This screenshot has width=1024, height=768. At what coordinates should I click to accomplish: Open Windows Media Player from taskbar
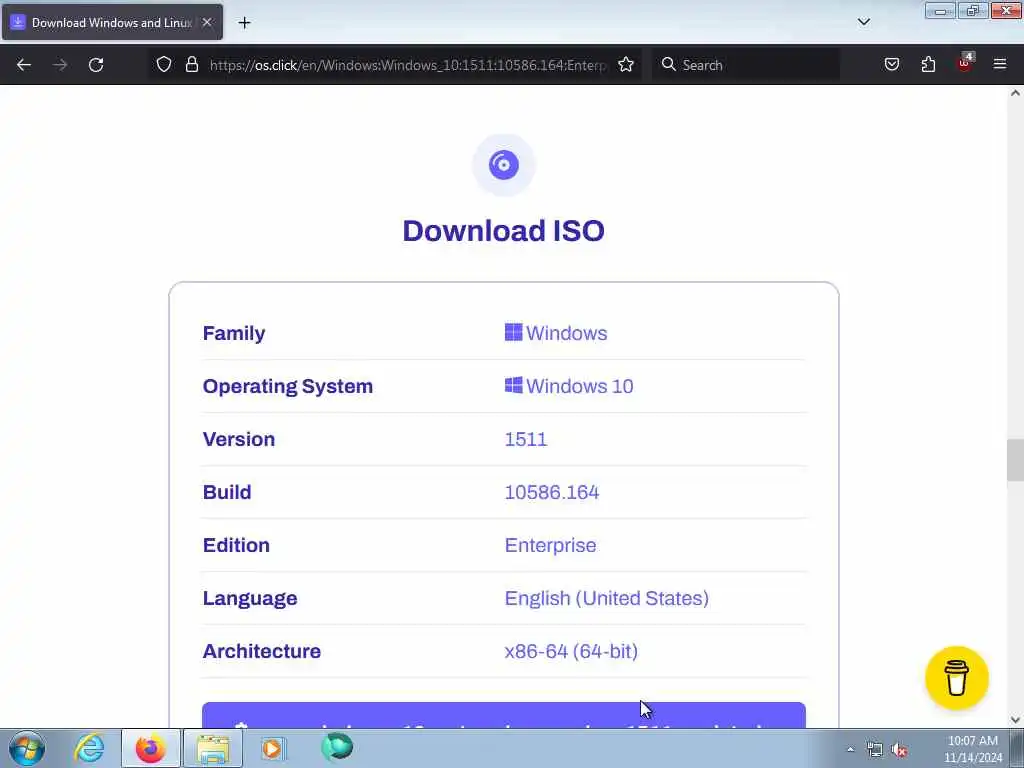coord(273,748)
